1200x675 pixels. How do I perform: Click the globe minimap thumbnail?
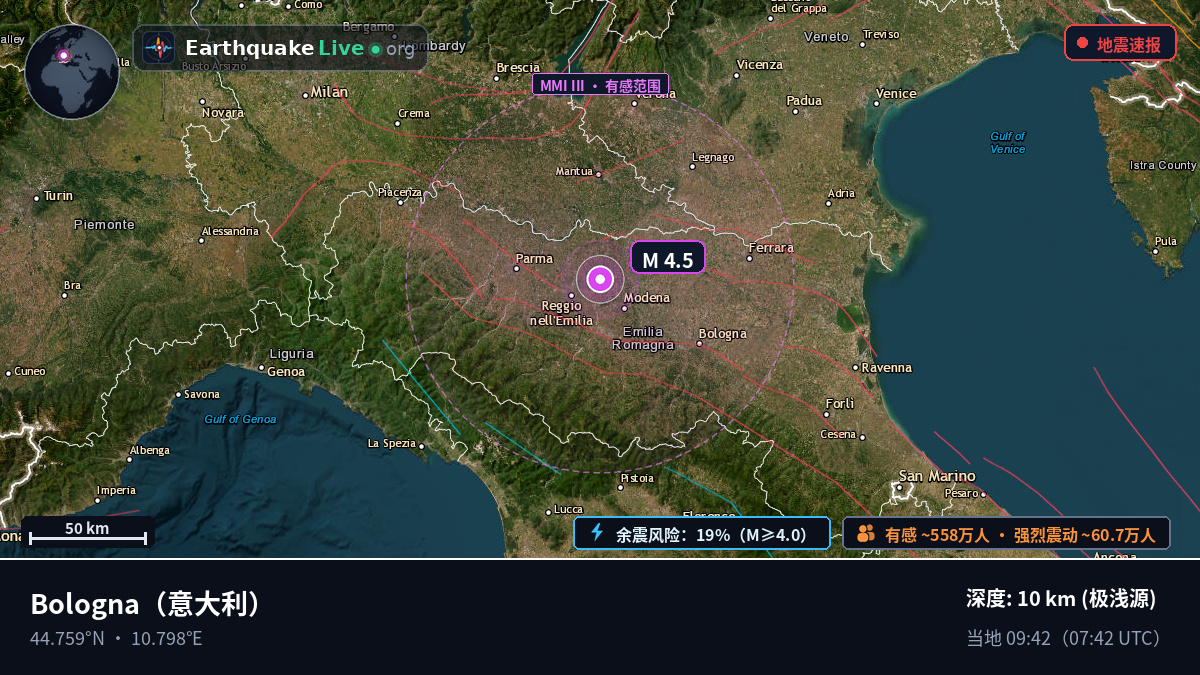coord(72,72)
